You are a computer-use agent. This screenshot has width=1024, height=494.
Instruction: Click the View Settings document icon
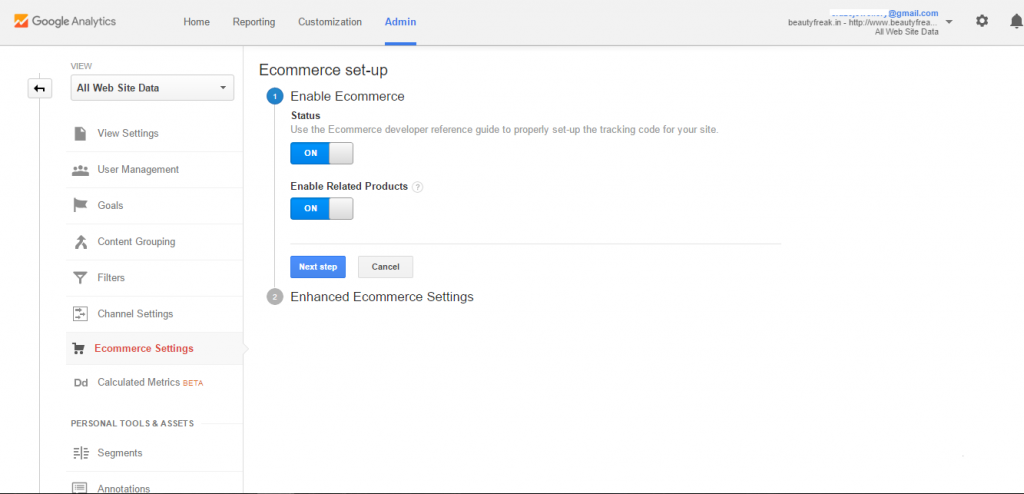[x=80, y=133]
